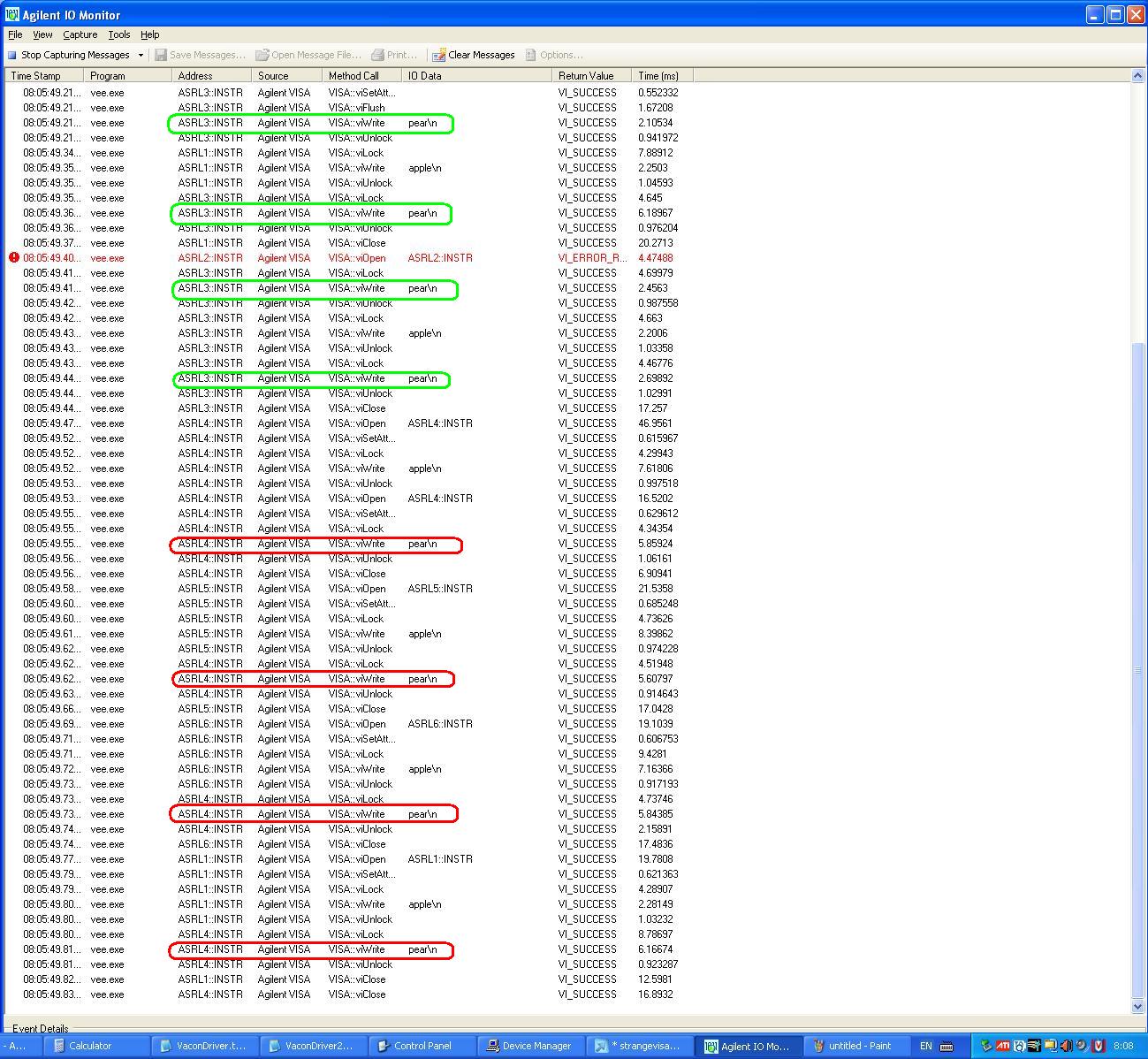Click the Open Message File folder icon

[262, 55]
